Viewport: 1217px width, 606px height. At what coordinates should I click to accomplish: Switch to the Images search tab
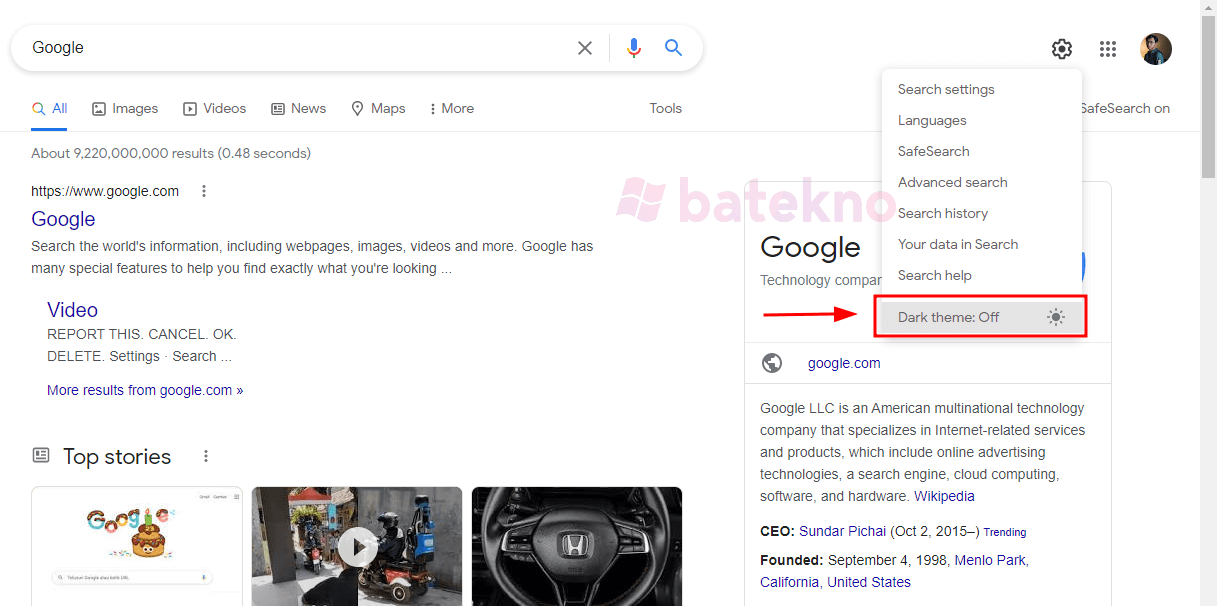(x=125, y=108)
